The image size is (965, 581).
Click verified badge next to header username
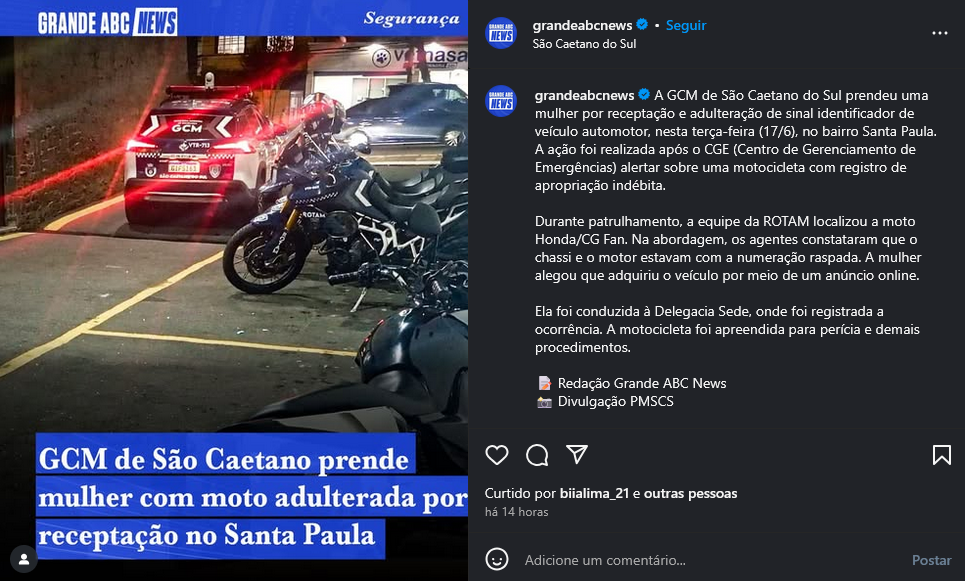coord(642,25)
